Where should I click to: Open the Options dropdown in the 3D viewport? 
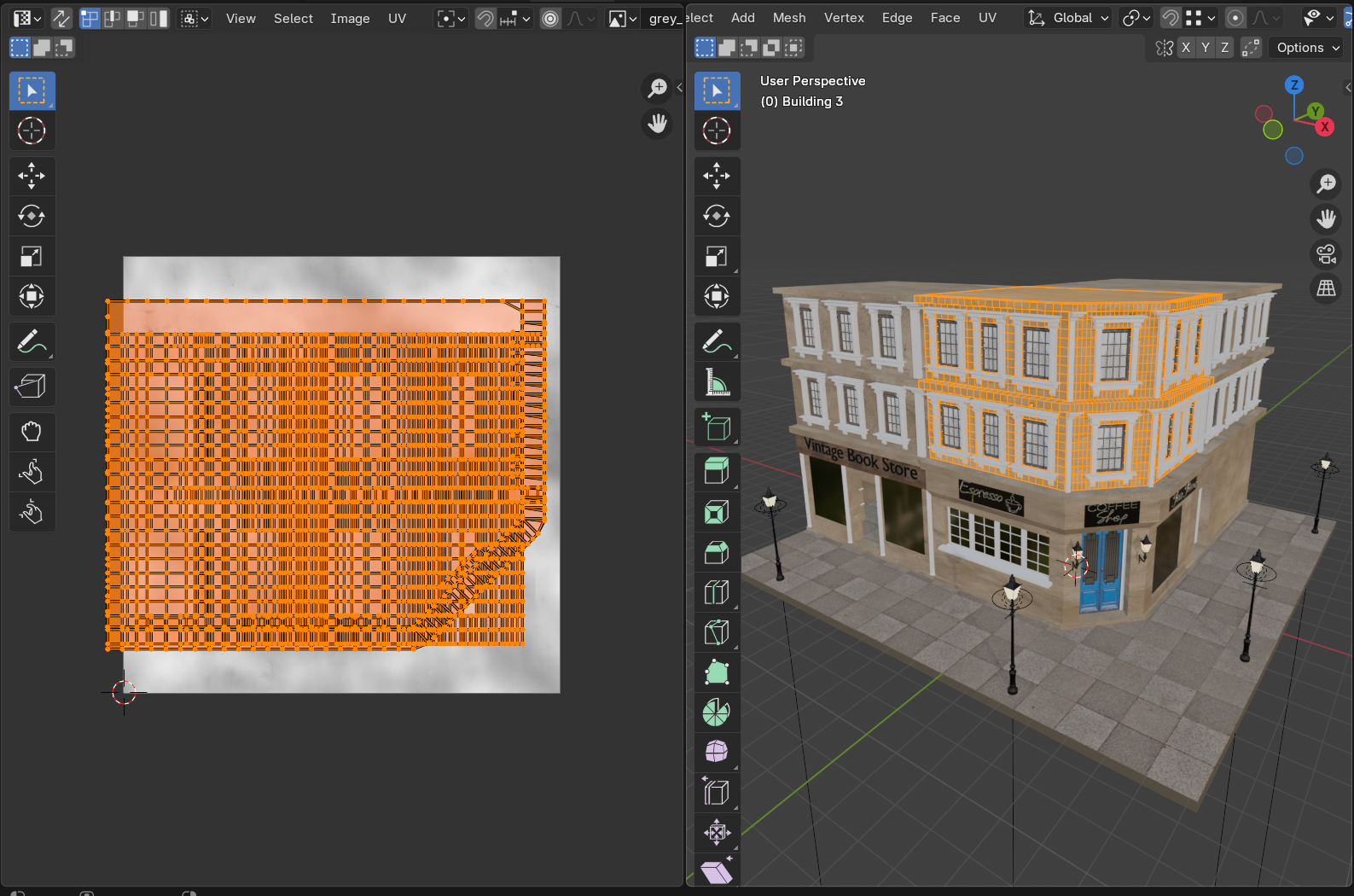1308,48
